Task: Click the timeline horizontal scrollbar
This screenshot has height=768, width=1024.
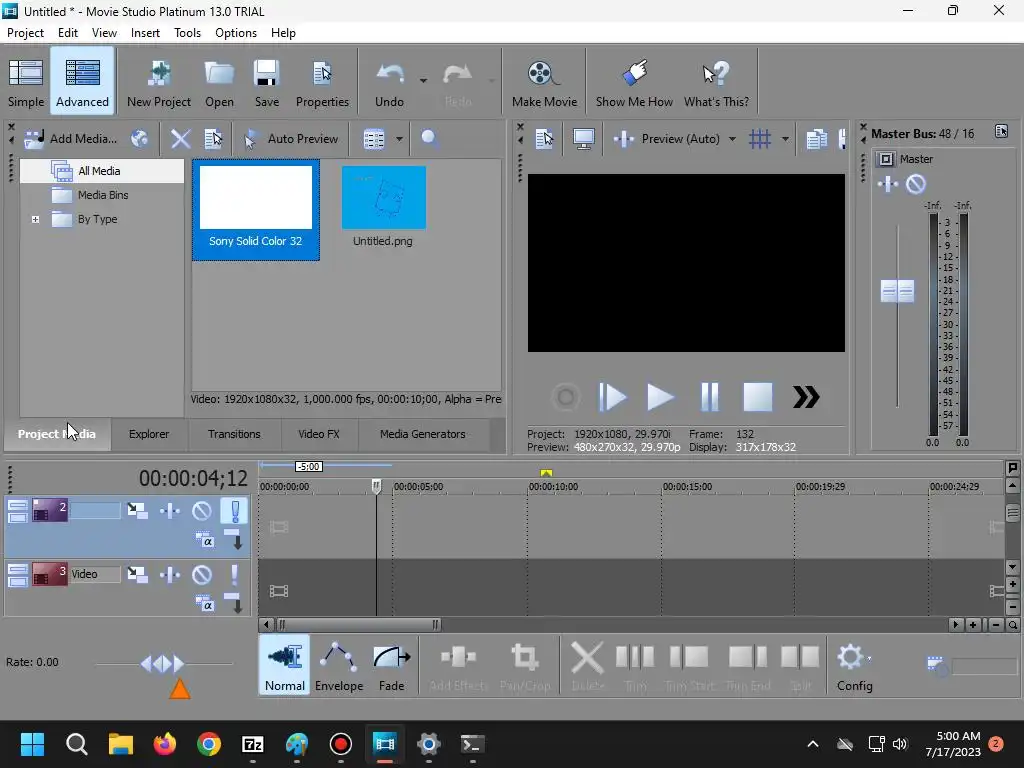Action: coord(359,625)
